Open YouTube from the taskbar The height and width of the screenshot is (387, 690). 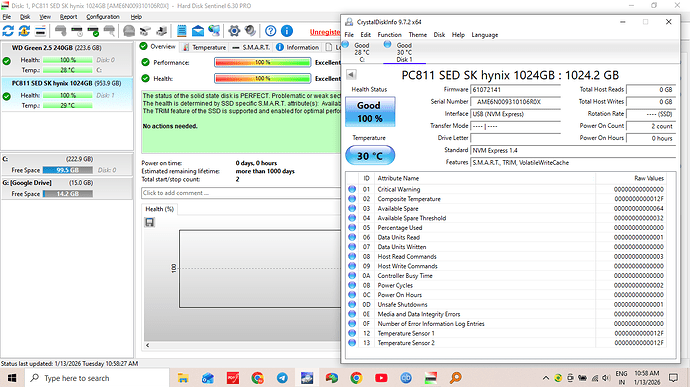[x=382, y=378]
